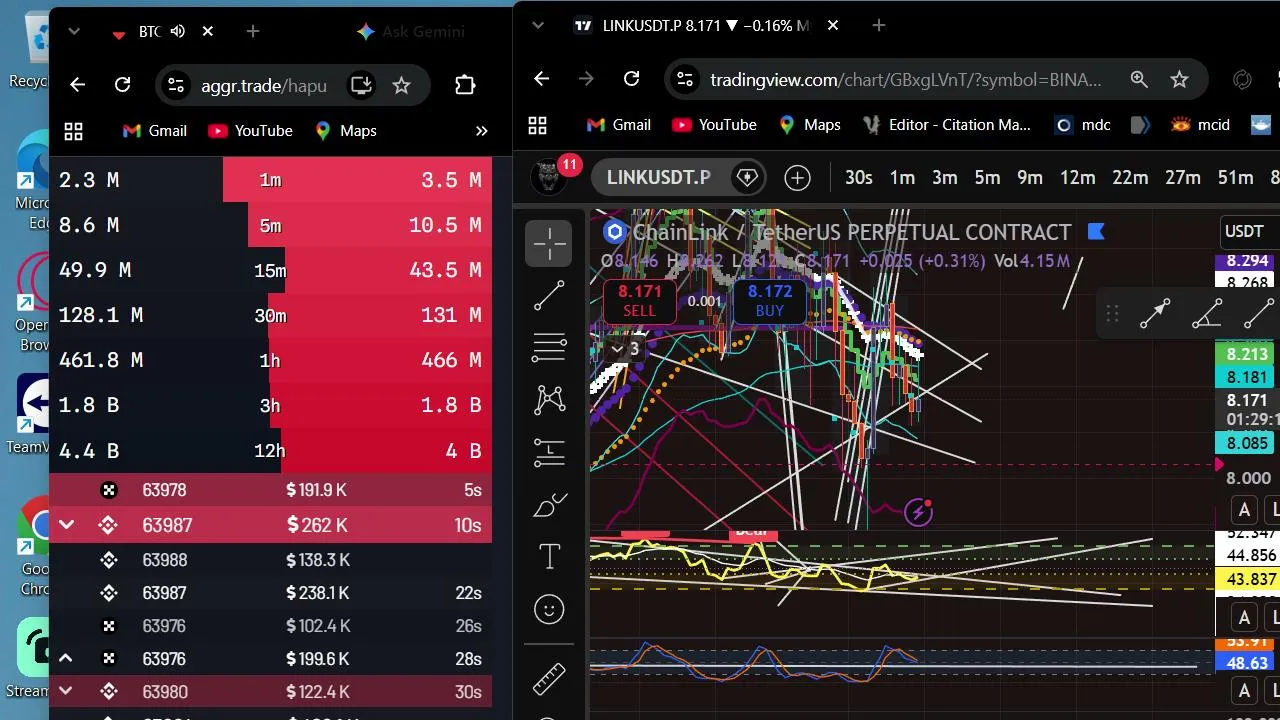Click the $191.9 K trade amount
Viewport: 1280px width, 720px height.
pos(318,490)
